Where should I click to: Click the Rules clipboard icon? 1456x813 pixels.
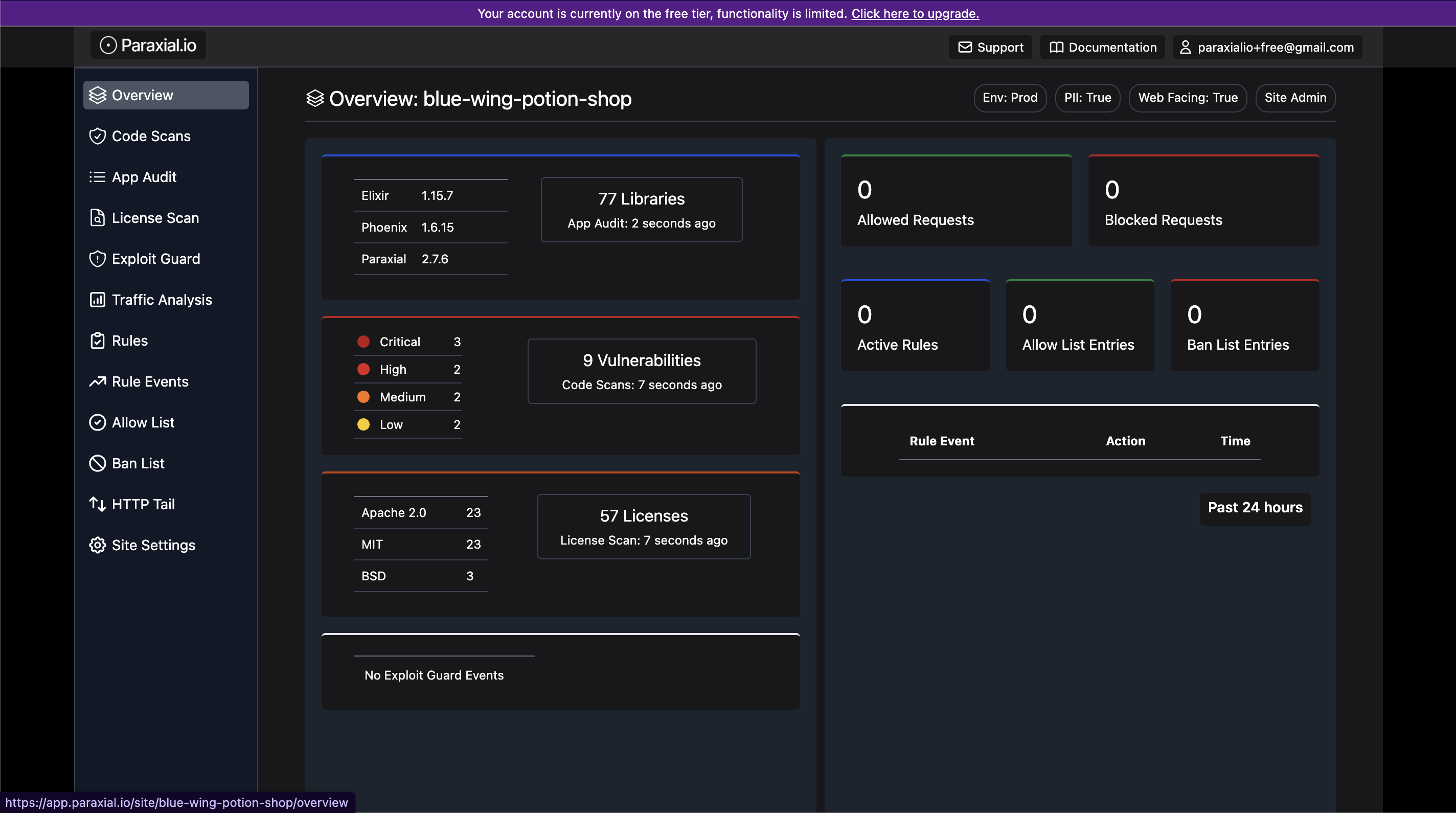[x=97, y=341]
